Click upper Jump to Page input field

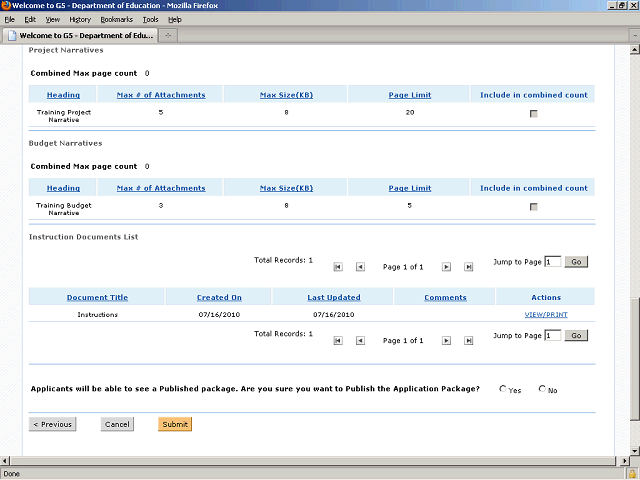coord(553,262)
